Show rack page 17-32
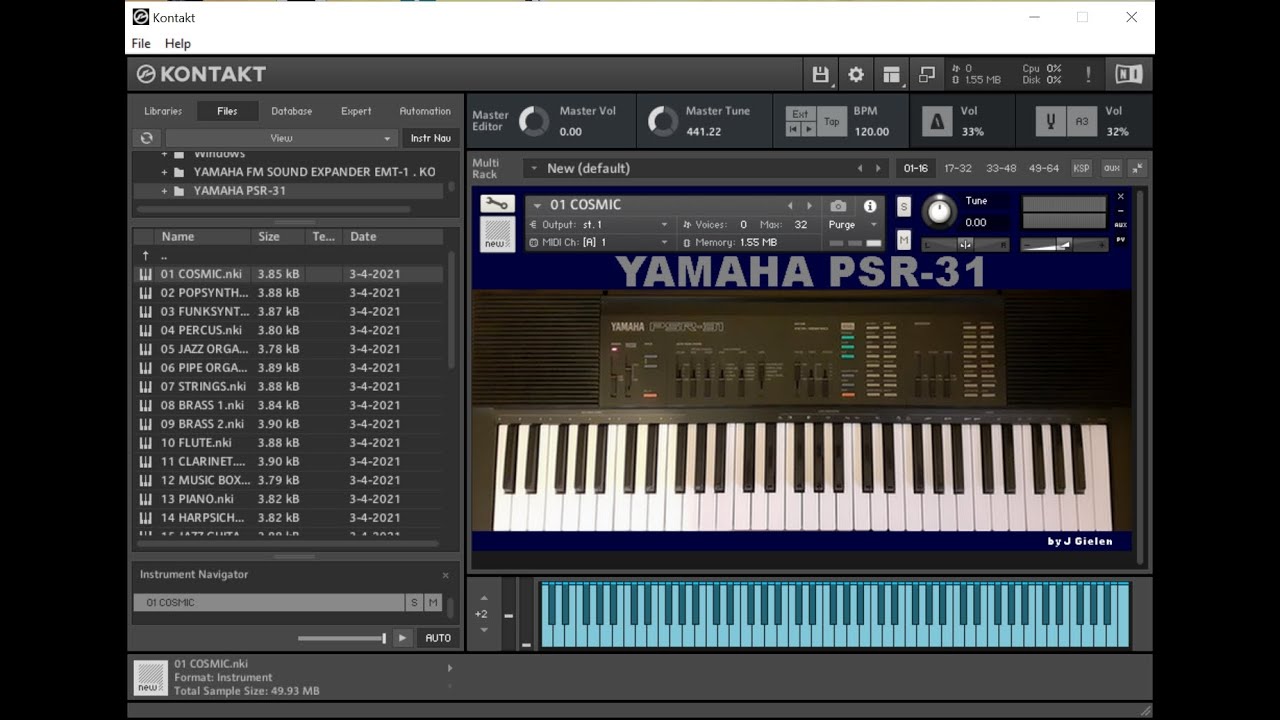 click(x=958, y=168)
